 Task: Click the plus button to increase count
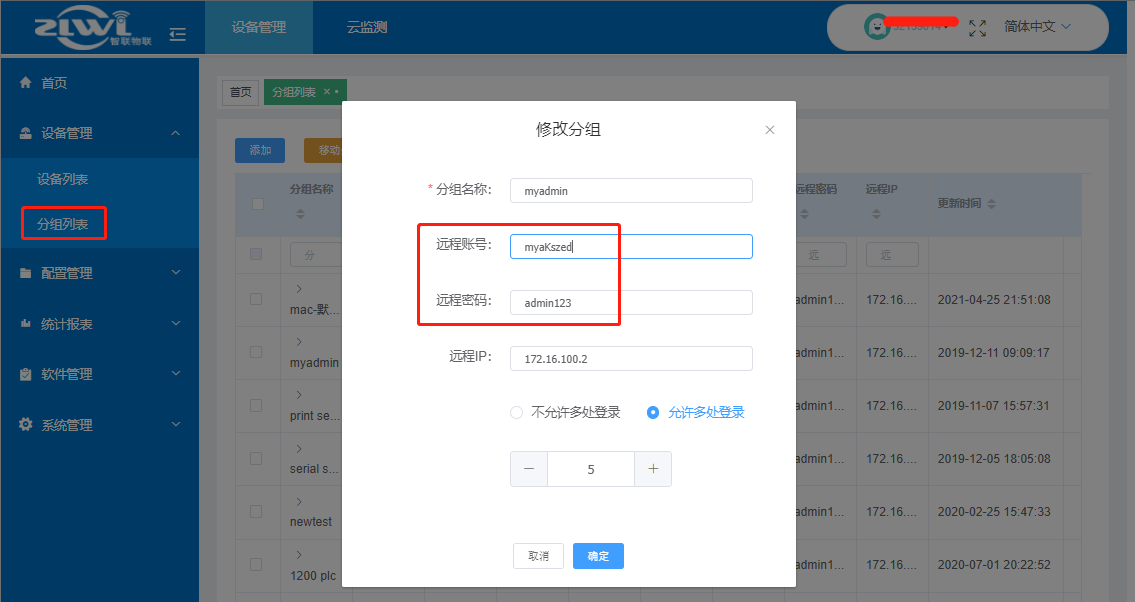pyautogui.click(x=653, y=469)
